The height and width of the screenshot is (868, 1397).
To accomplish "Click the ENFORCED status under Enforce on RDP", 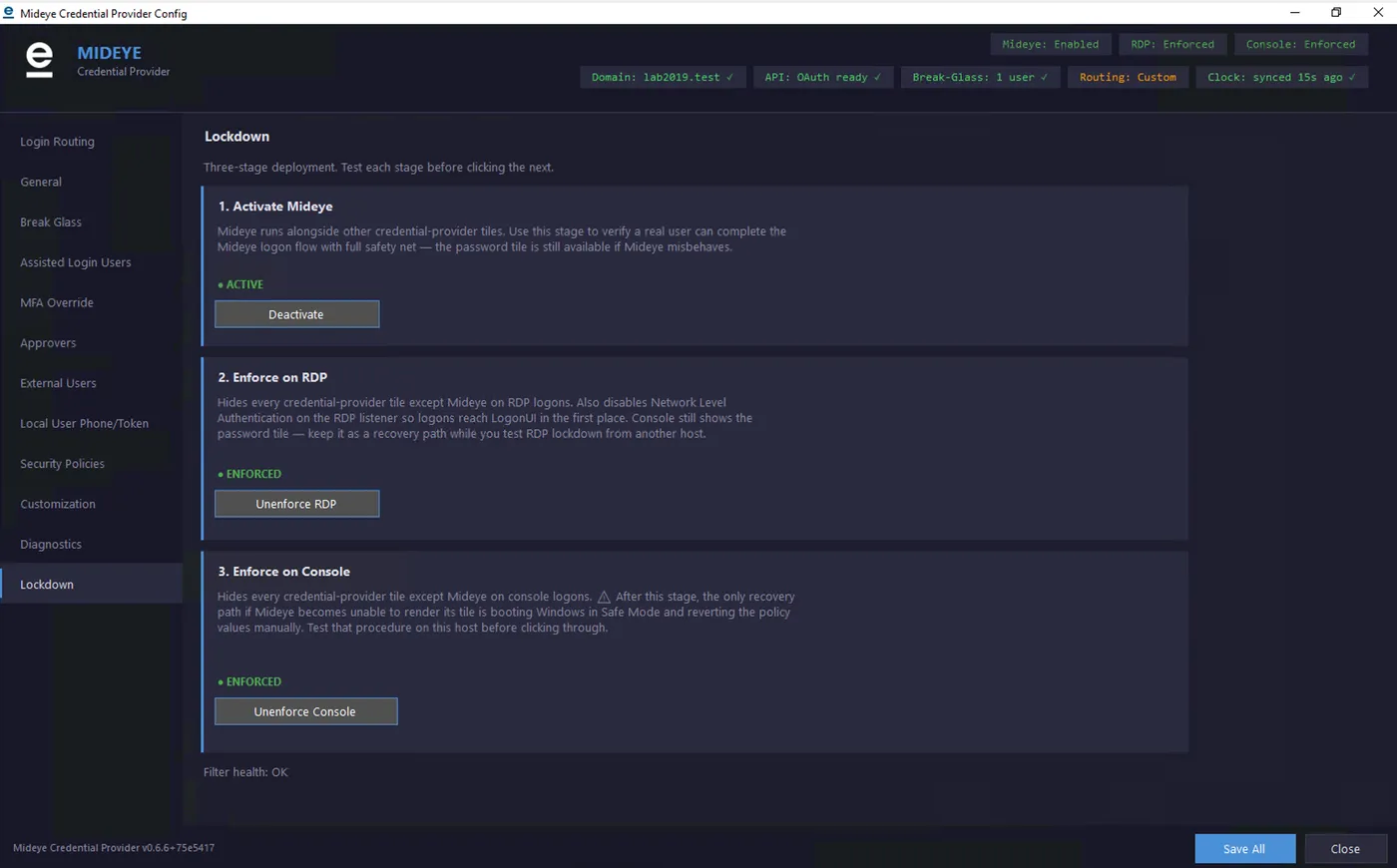I will (249, 474).
